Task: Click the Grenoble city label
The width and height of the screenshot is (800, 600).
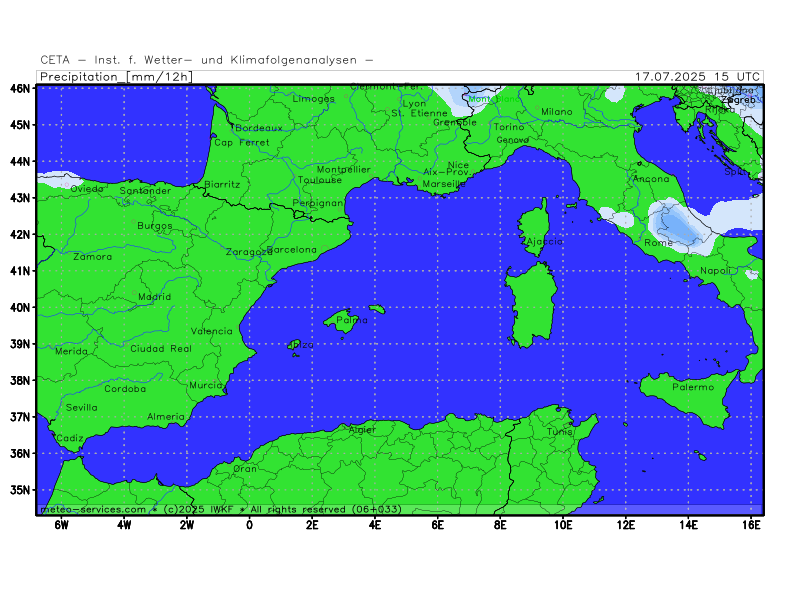Action: click(x=455, y=122)
